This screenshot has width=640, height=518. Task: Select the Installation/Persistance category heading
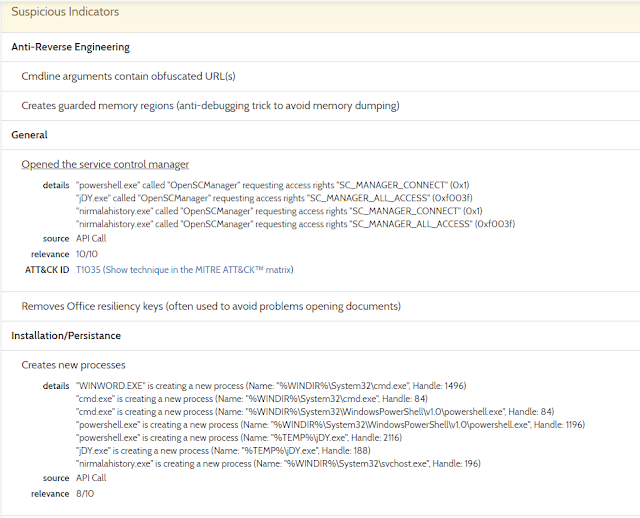[x=66, y=336]
